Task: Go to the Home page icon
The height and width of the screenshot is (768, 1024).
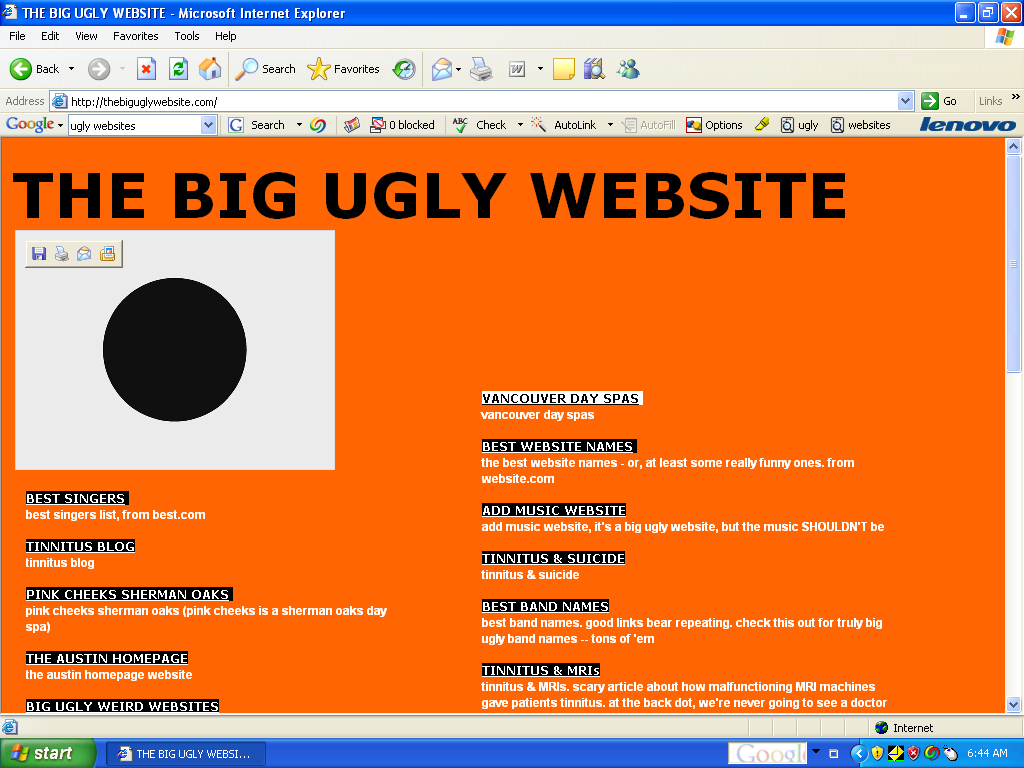Action: coord(210,69)
